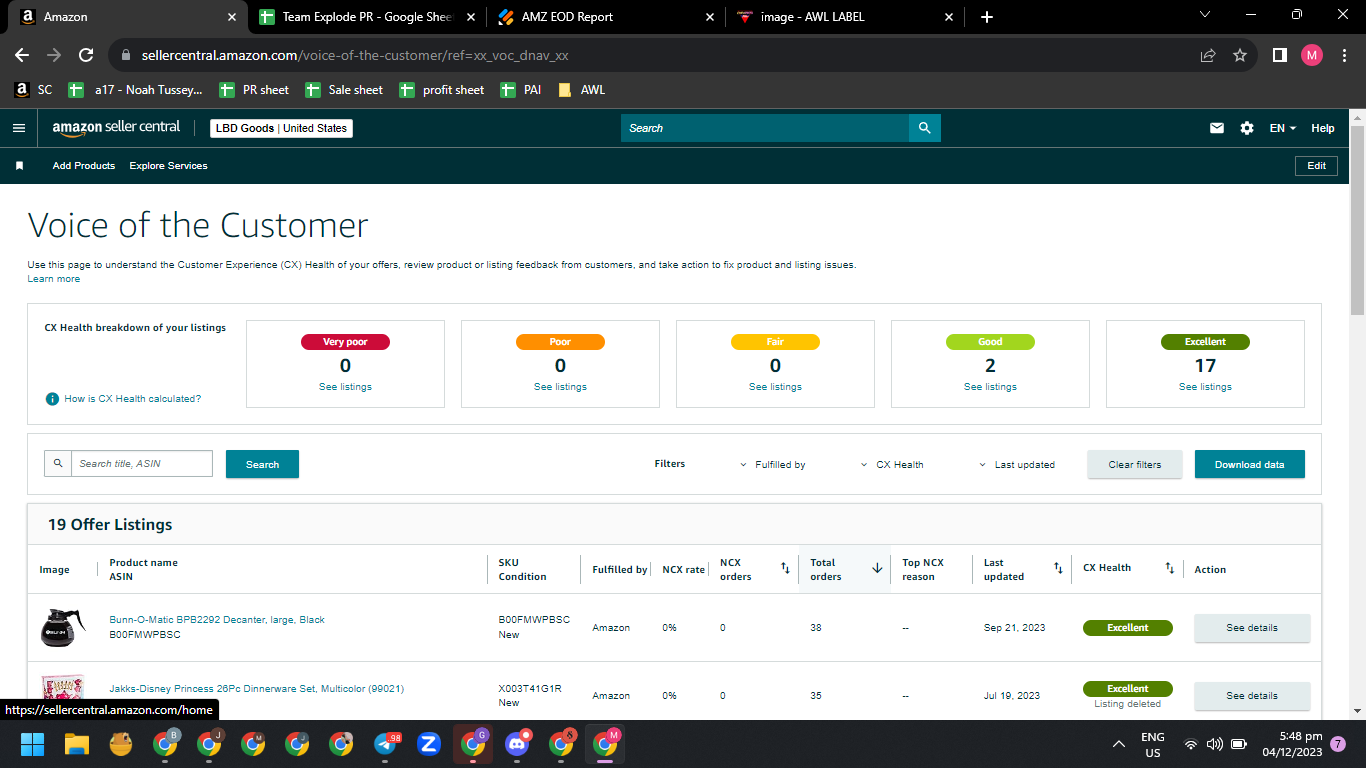
Task: Click the bookmark flag icon beside Add Products
Action: coord(19,166)
